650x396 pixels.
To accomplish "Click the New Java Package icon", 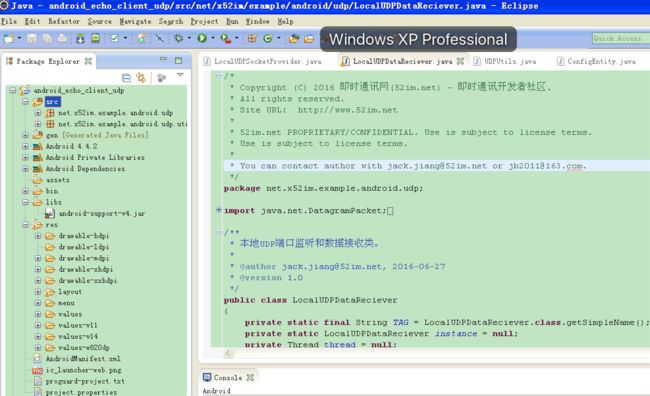I will (x=252, y=39).
